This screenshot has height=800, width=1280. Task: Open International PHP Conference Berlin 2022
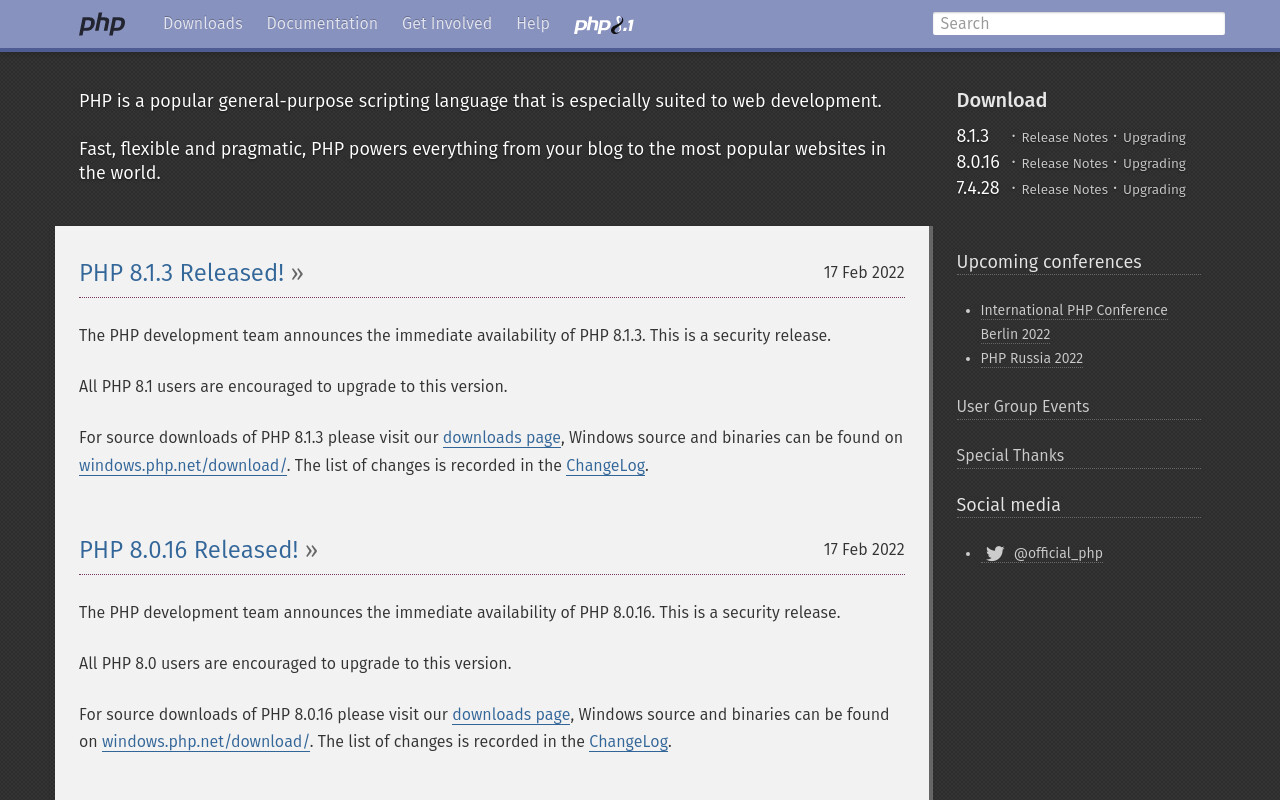(1074, 323)
